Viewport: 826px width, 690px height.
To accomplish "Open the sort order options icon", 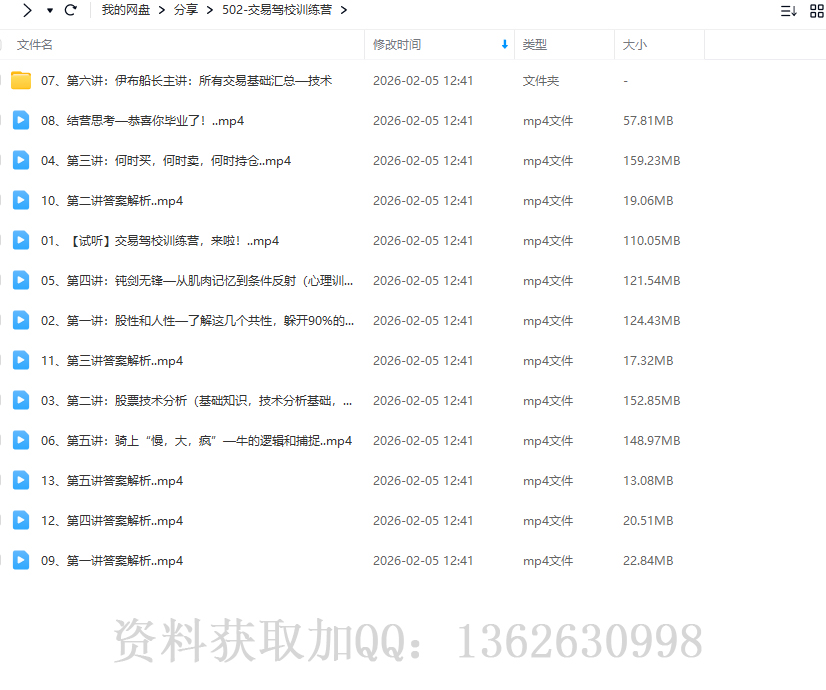I will click(788, 11).
